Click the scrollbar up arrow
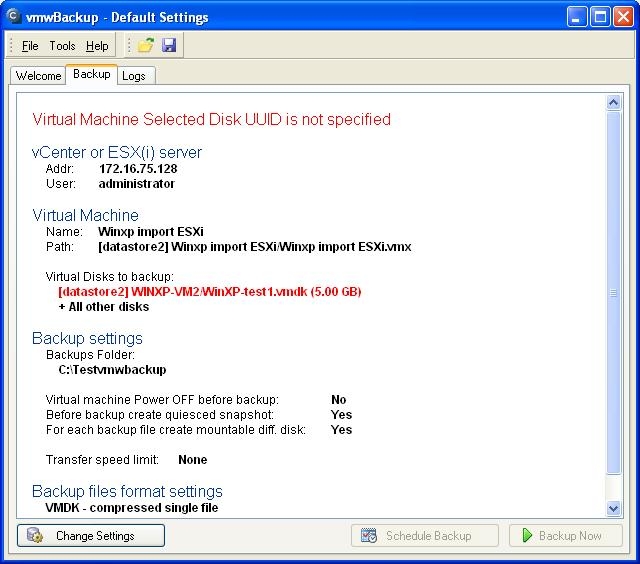Viewport: 640px width, 564px height. (x=613, y=102)
